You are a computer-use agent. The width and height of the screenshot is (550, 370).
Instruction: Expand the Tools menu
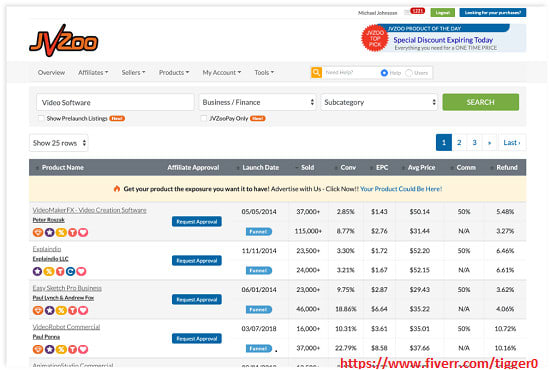[264, 73]
